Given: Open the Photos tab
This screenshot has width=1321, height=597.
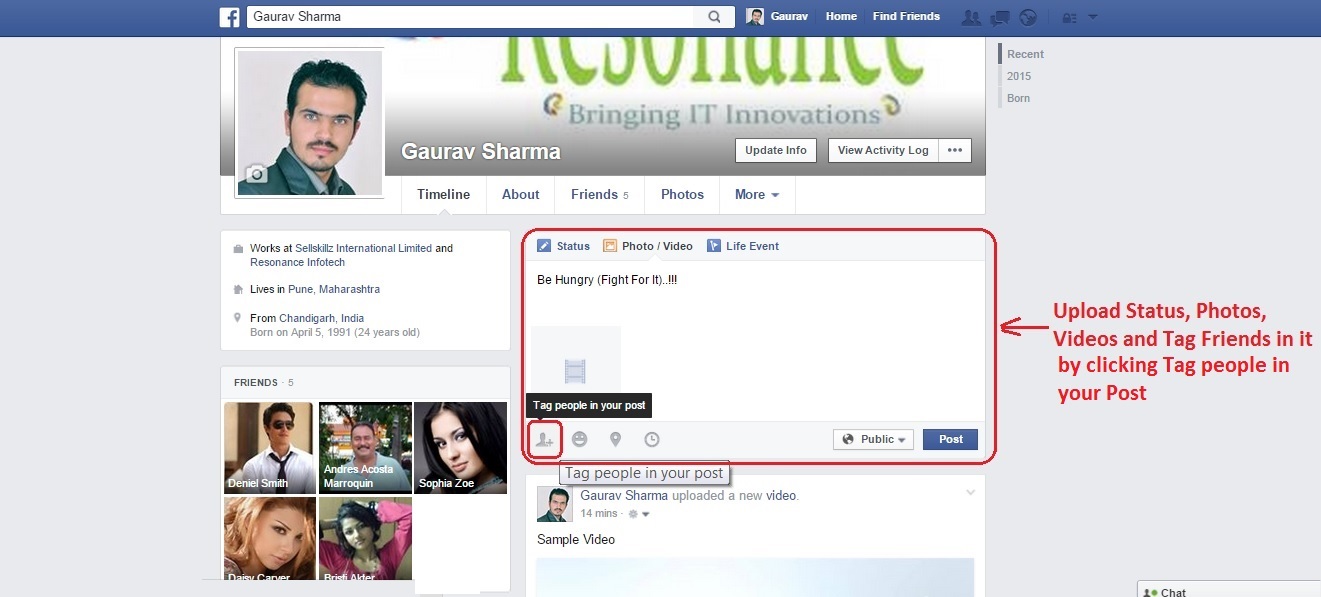Looking at the screenshot, I should (682, 195).
